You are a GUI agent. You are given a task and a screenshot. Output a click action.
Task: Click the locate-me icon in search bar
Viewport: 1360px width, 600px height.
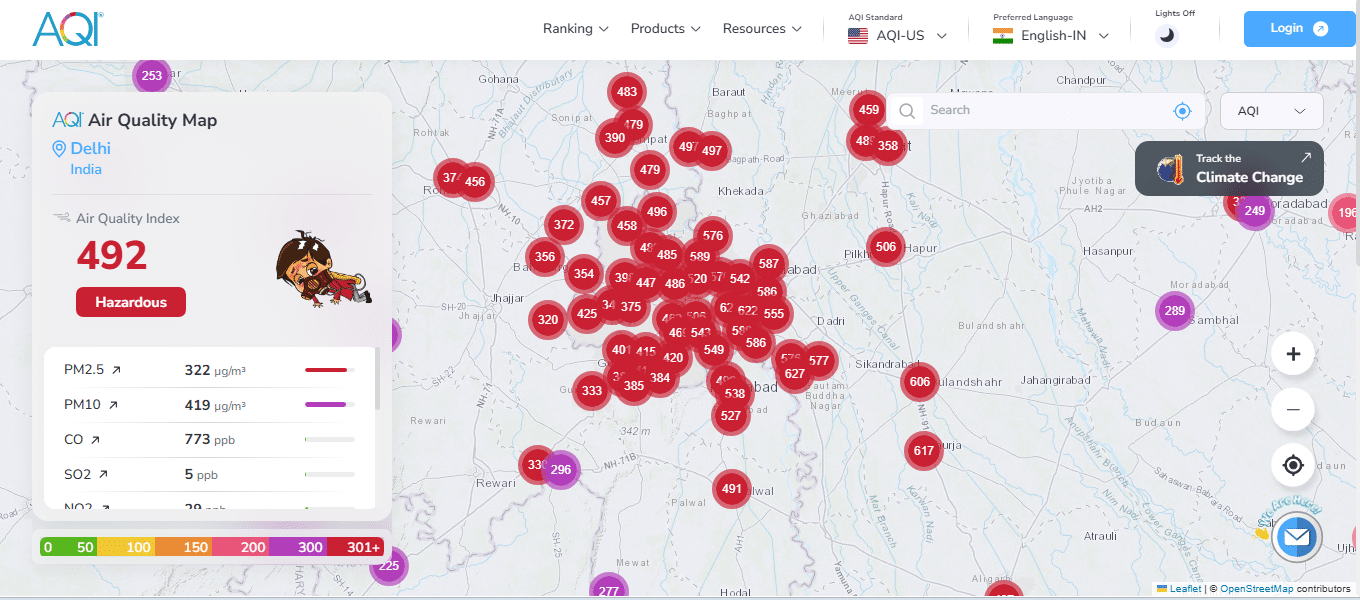[1182, 111]
